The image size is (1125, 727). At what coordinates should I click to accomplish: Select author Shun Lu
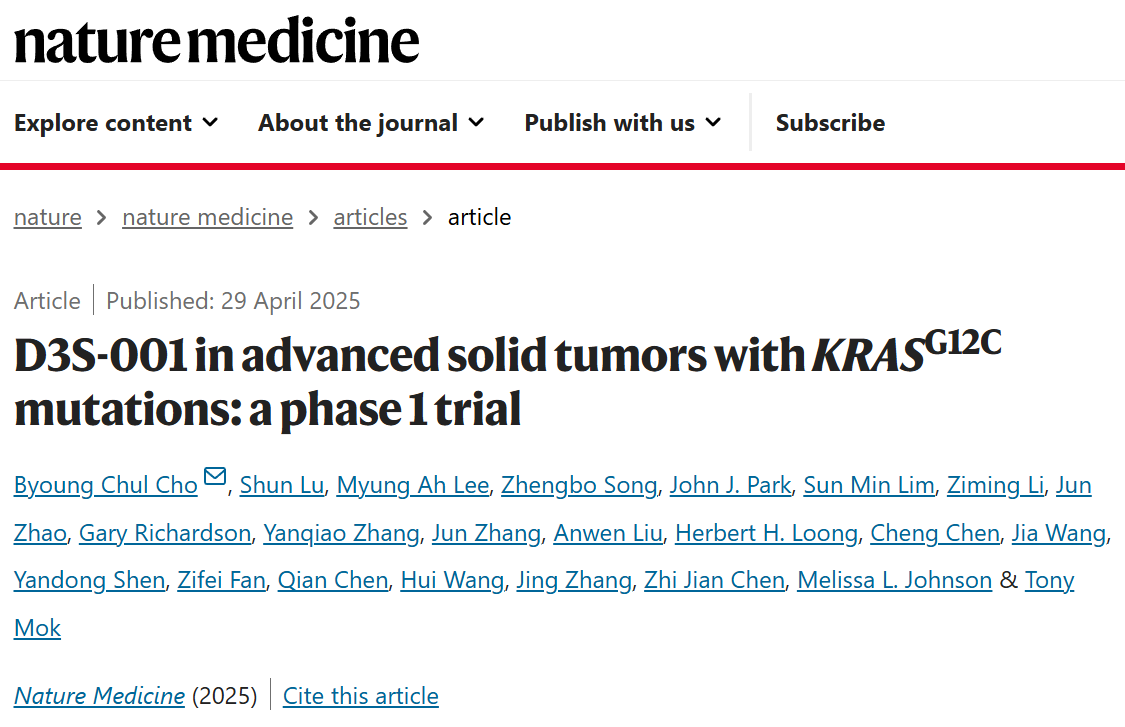pyautogui.click(x=282, y=485)
